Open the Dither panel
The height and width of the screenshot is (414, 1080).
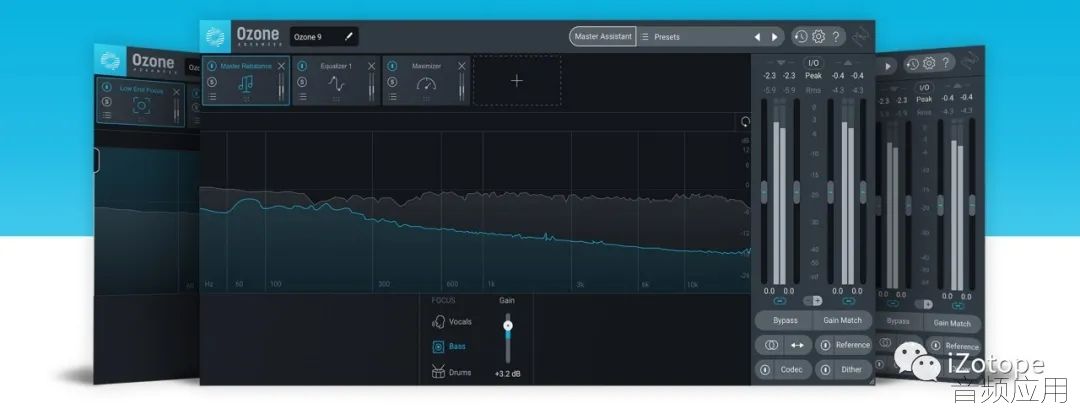coord(851,370)
